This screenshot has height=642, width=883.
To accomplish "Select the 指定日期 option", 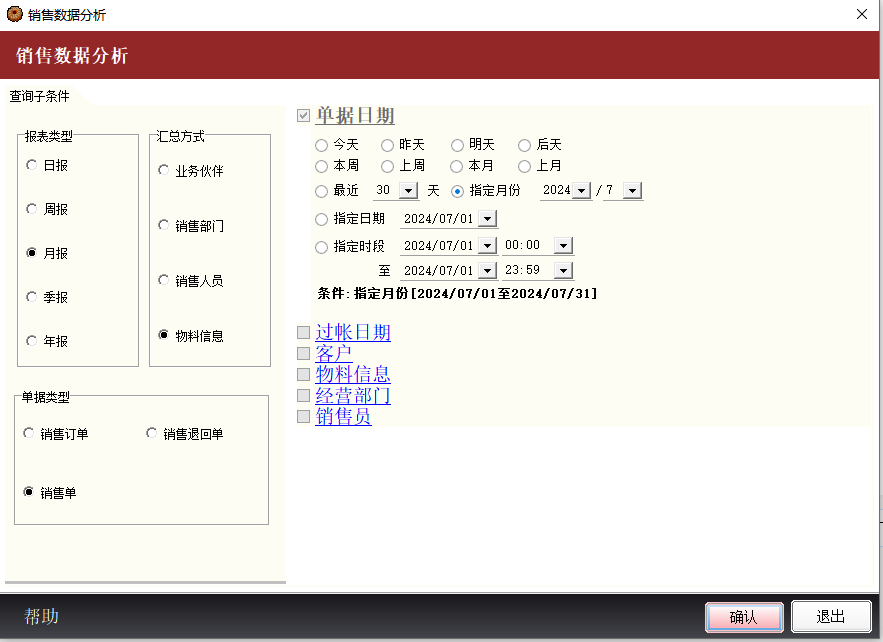I will pos(322,219).
